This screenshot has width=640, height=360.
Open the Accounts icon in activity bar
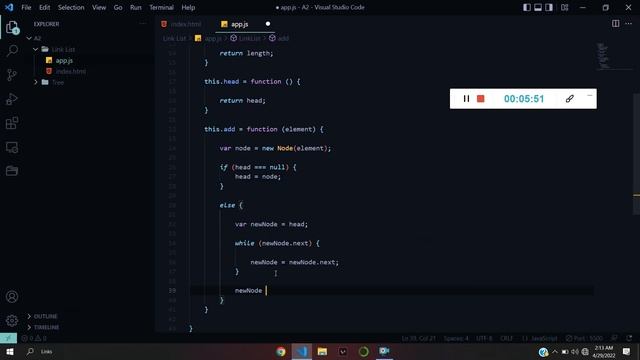12,297
